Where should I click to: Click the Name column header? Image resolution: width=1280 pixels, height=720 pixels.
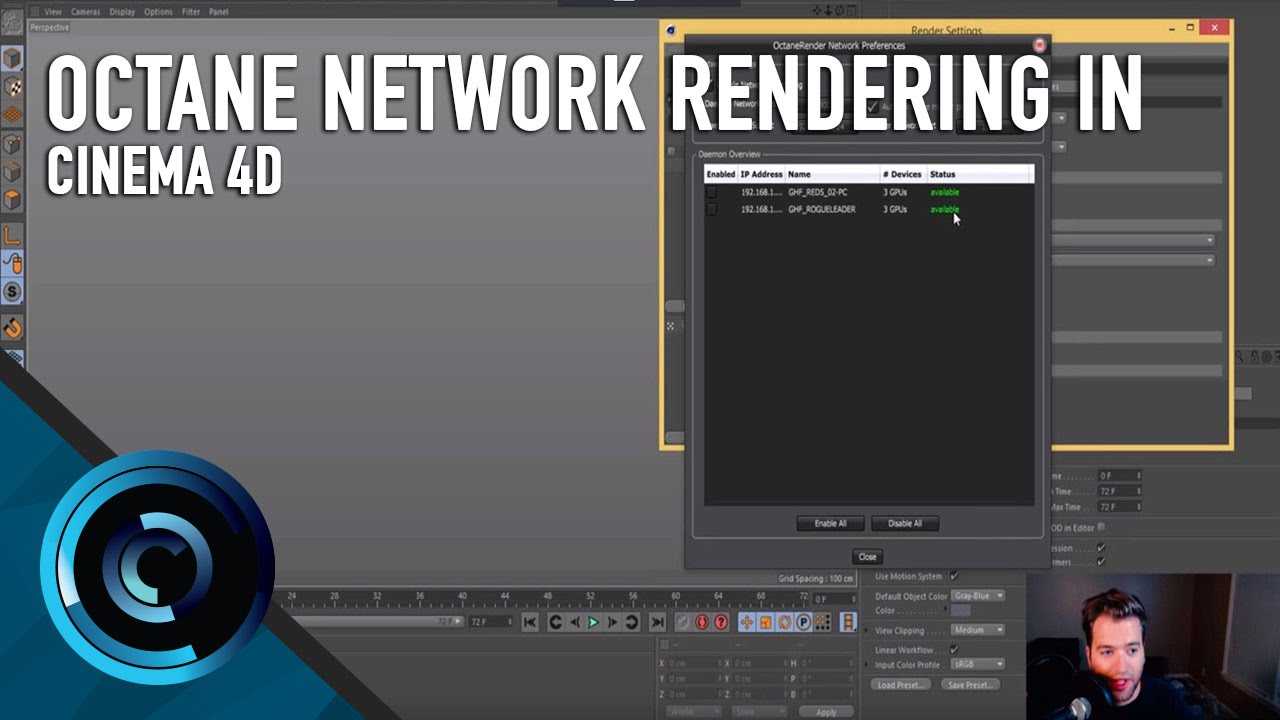click(x=832, y=174)
